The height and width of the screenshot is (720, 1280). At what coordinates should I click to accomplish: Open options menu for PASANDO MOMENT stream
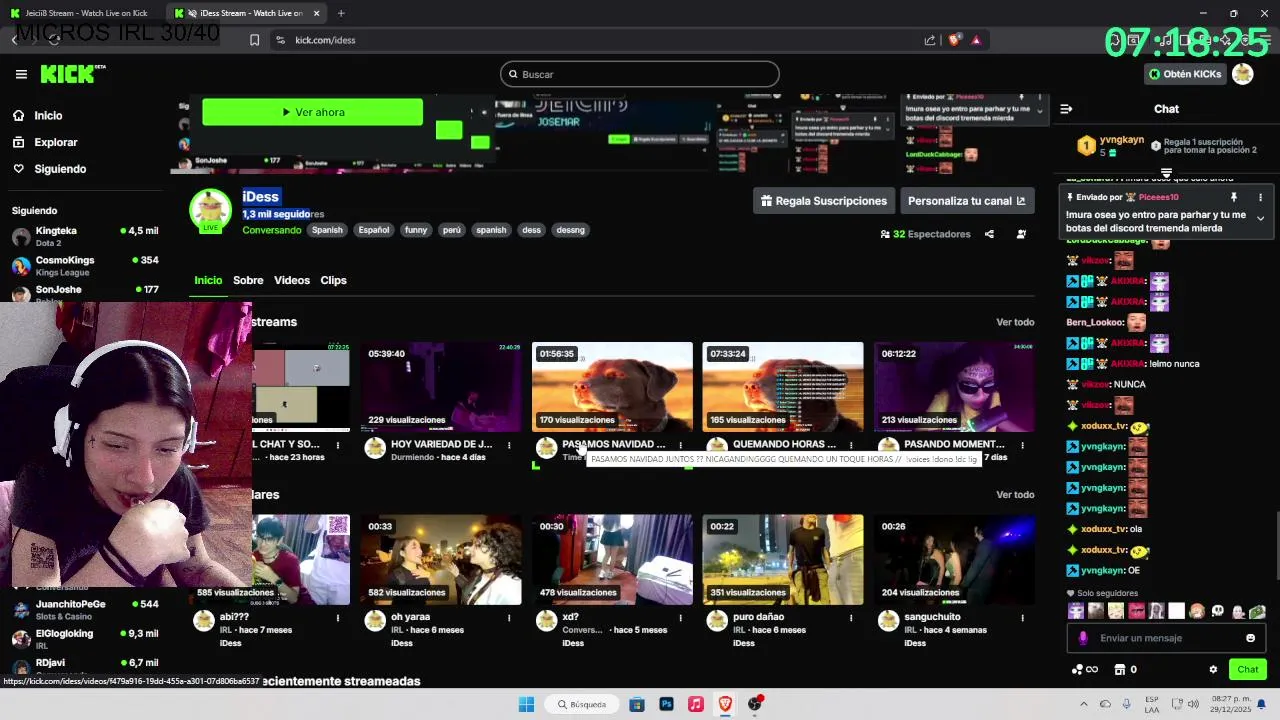pos(1022,445)
